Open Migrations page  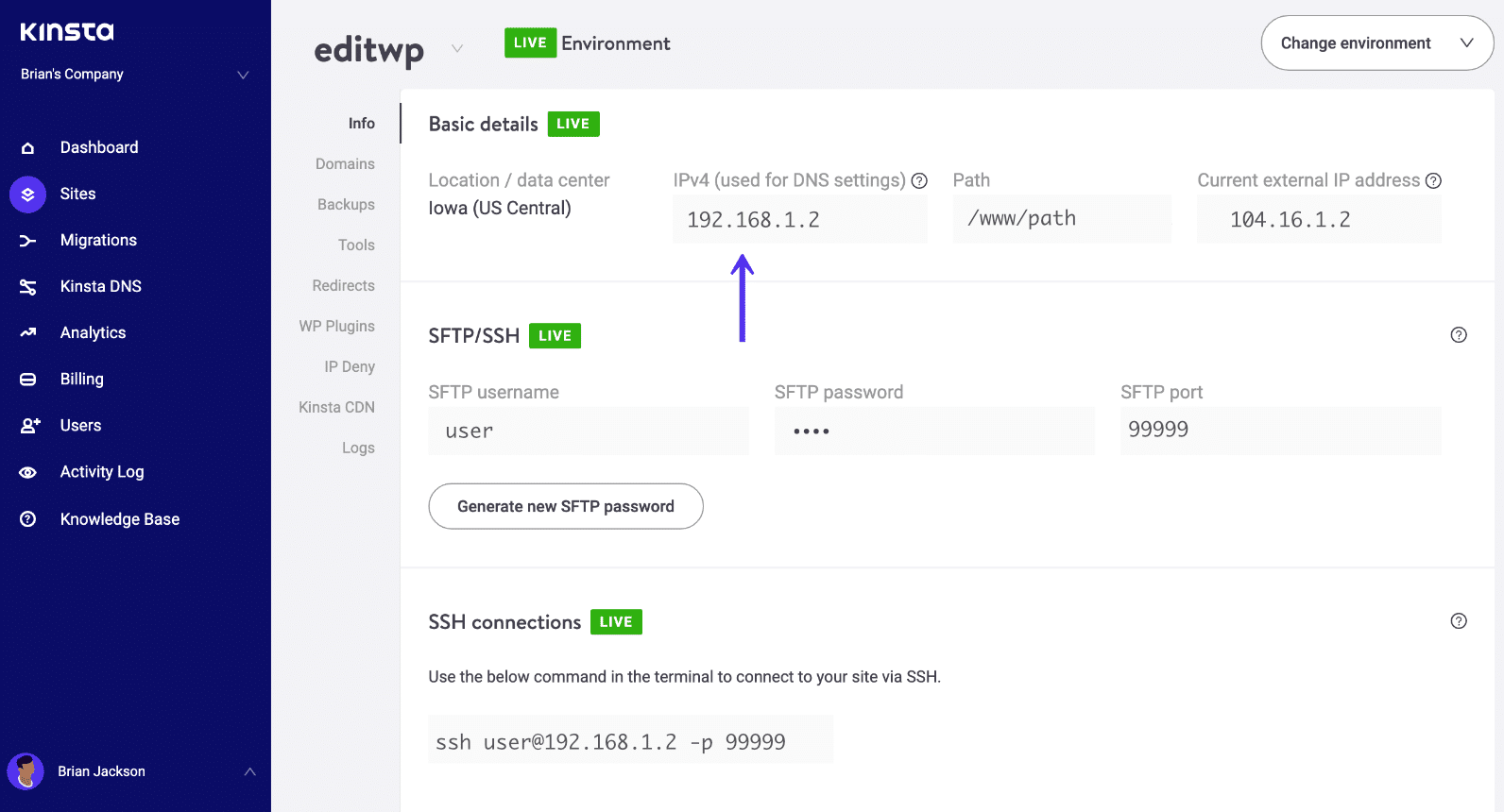pos(99,240)
